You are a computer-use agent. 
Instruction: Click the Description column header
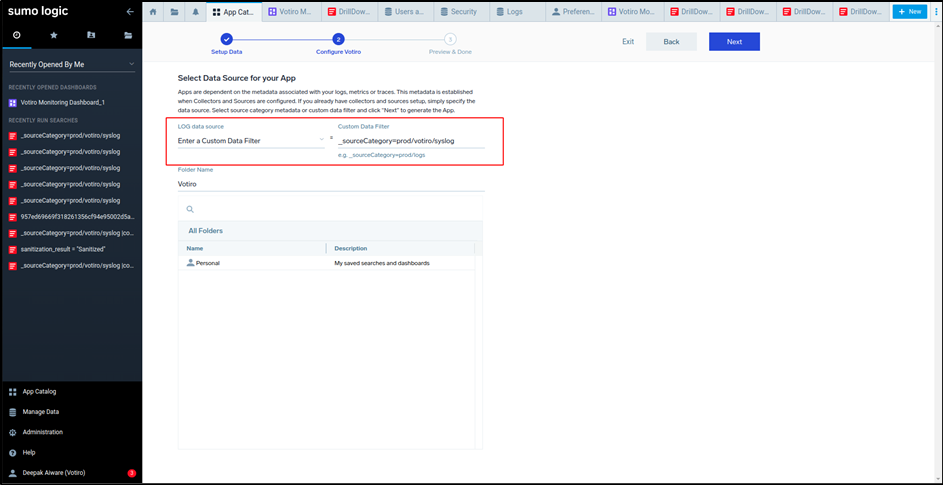pyautogui.click(x=351, y=249)
